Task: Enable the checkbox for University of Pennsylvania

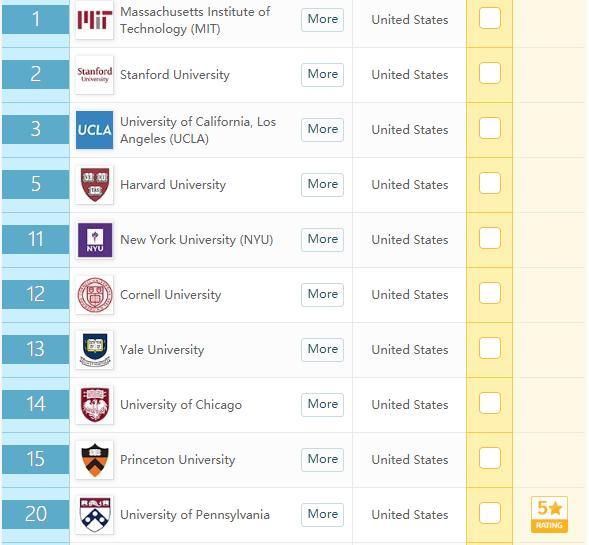Action: (489, 513)
